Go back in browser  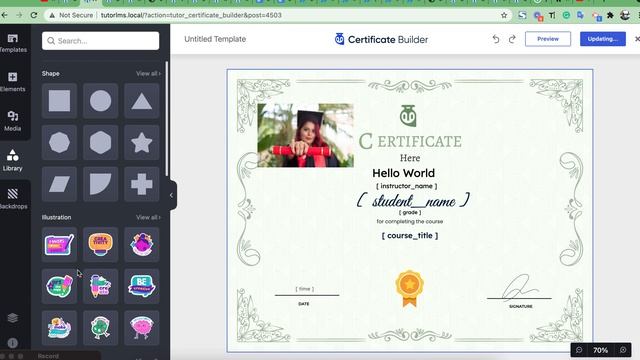tap(4, 15)
